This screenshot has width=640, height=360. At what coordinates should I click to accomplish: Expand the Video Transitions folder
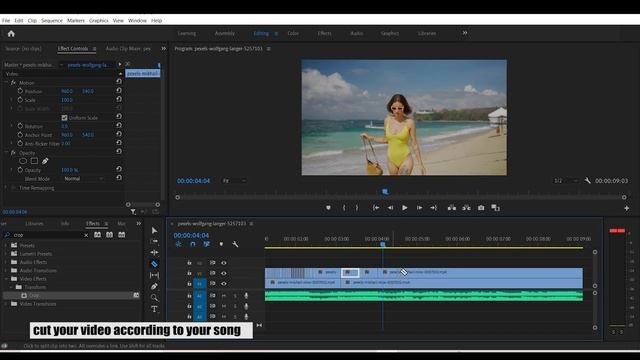click(6, 304)
